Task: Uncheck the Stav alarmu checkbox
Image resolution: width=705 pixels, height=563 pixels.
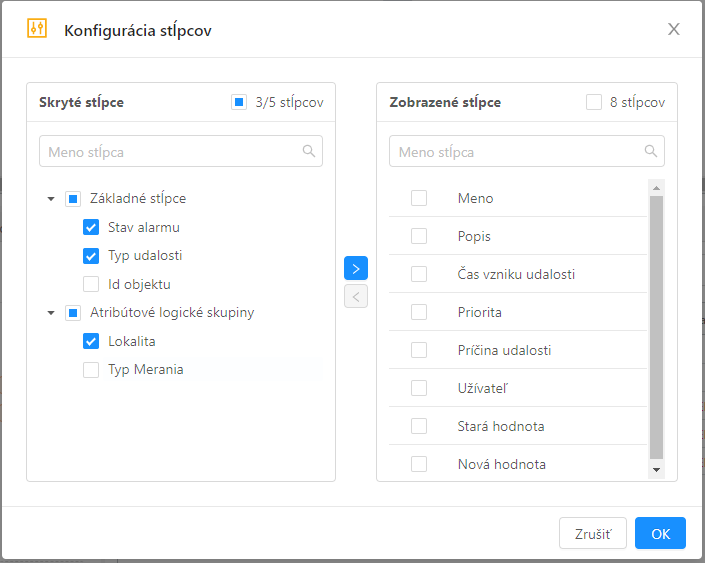Action: pos(91,227)
